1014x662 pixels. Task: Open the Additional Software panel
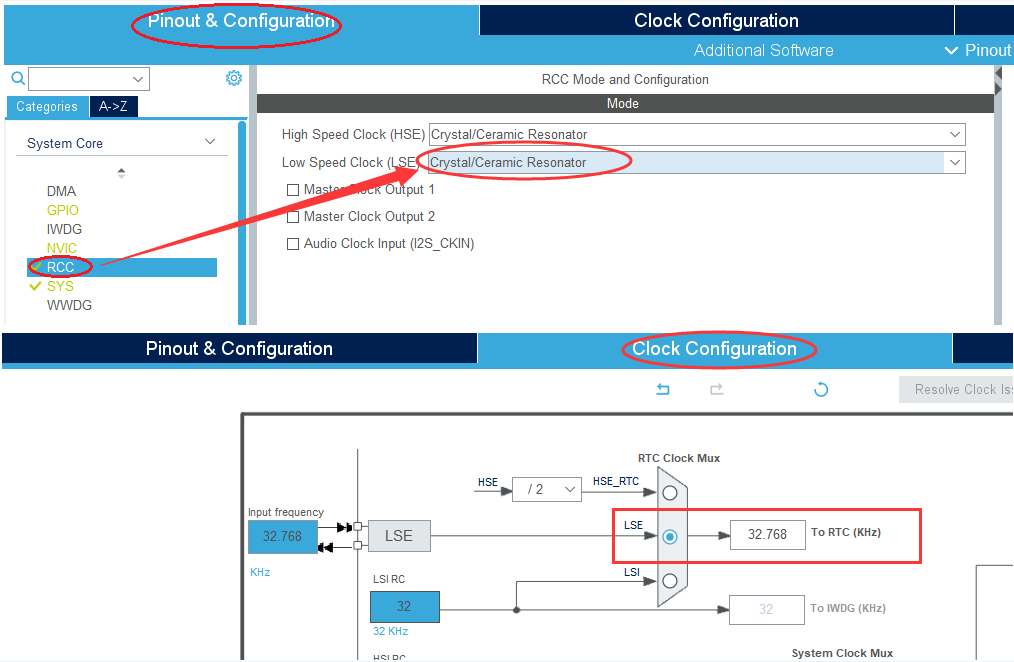coord(763,50)
